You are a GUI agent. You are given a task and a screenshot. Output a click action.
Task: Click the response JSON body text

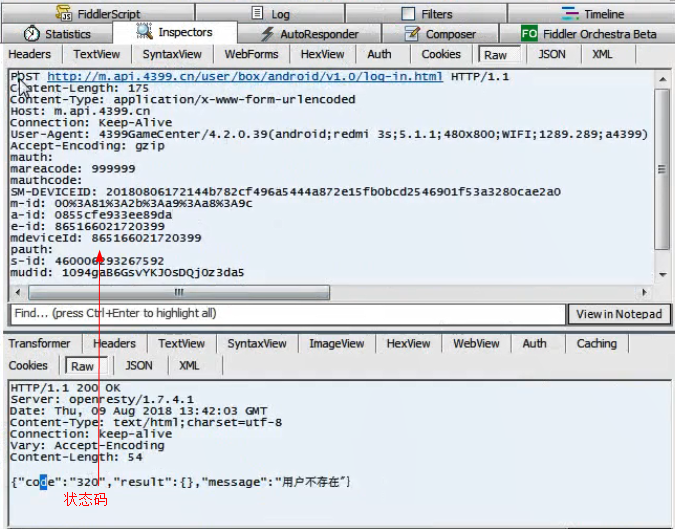[181, 482]
